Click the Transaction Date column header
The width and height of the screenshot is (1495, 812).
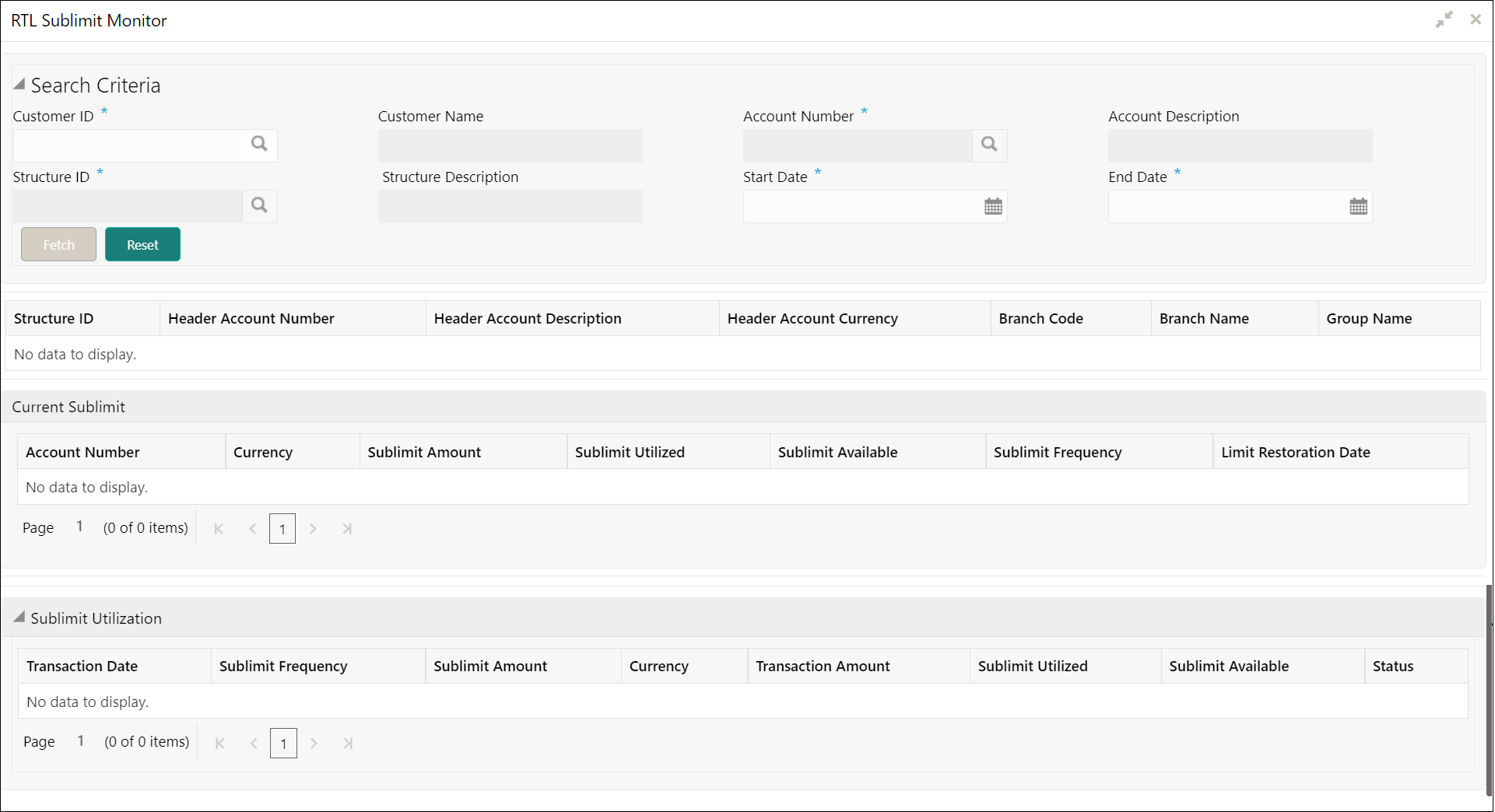[x=114, y=666]
